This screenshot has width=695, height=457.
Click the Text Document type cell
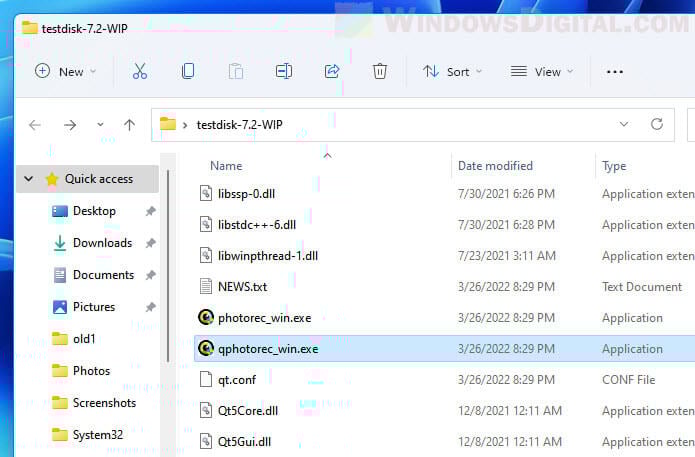(x=642, y=287)
